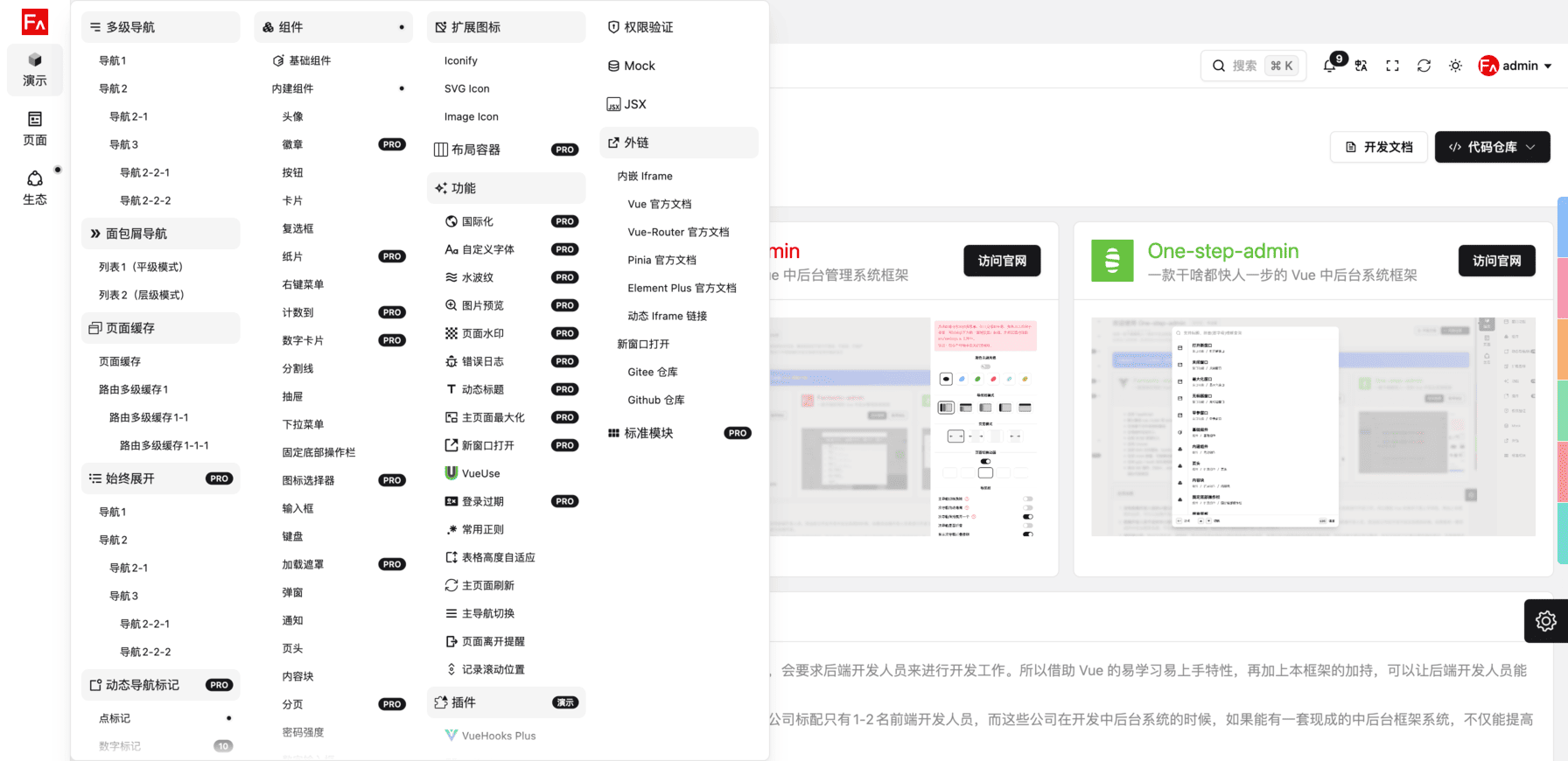The image size is (1568, 761).
Task: Toggle the sun theme switch
Action: click(x=1455, y=66)
